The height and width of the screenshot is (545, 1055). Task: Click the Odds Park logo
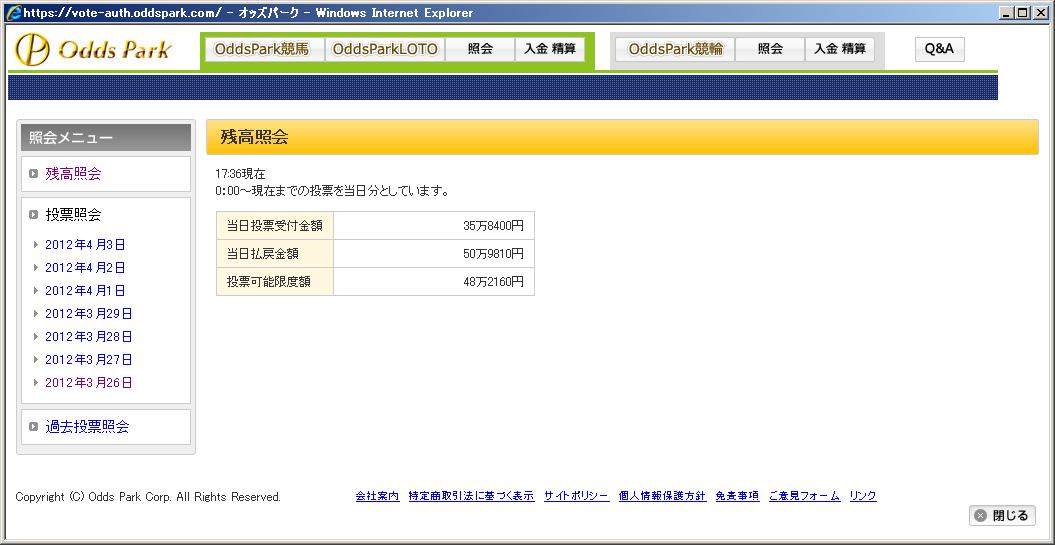point(94,50)
